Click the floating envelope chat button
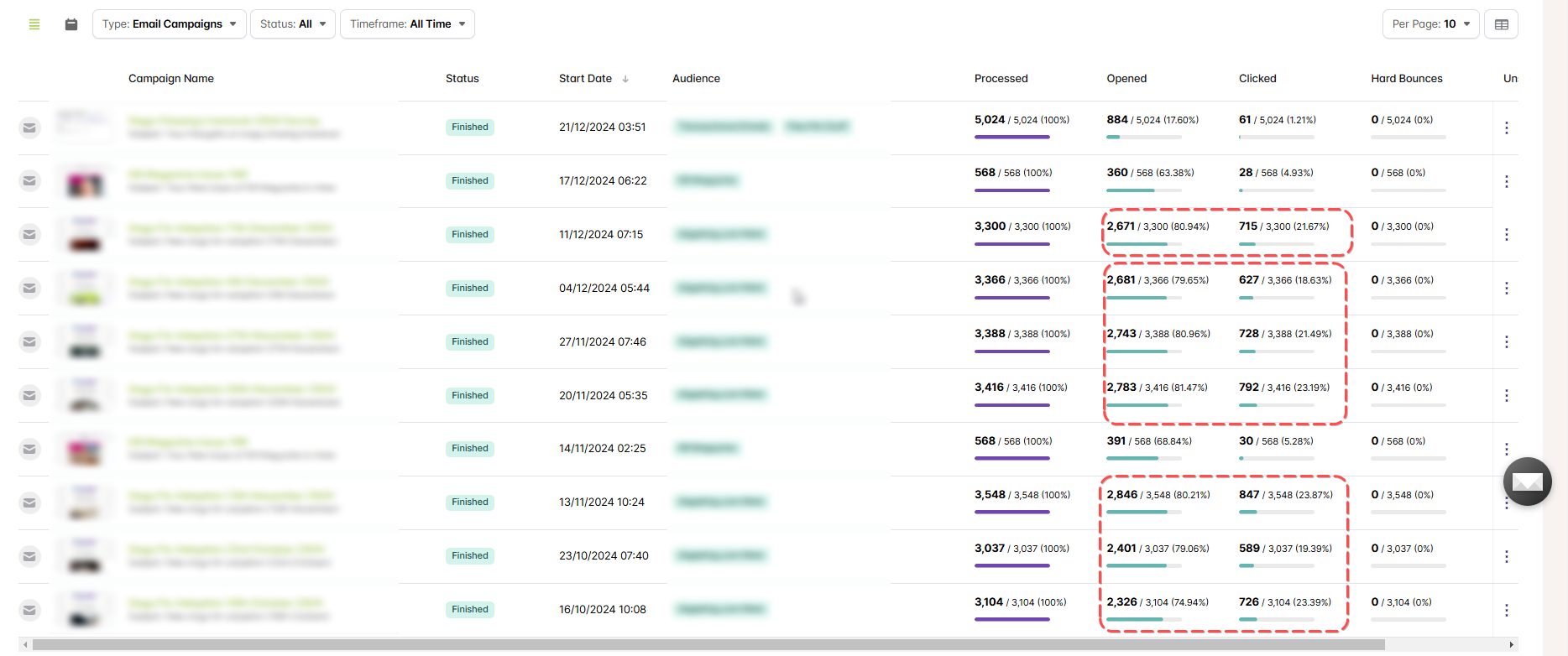 click(1528, 482)
